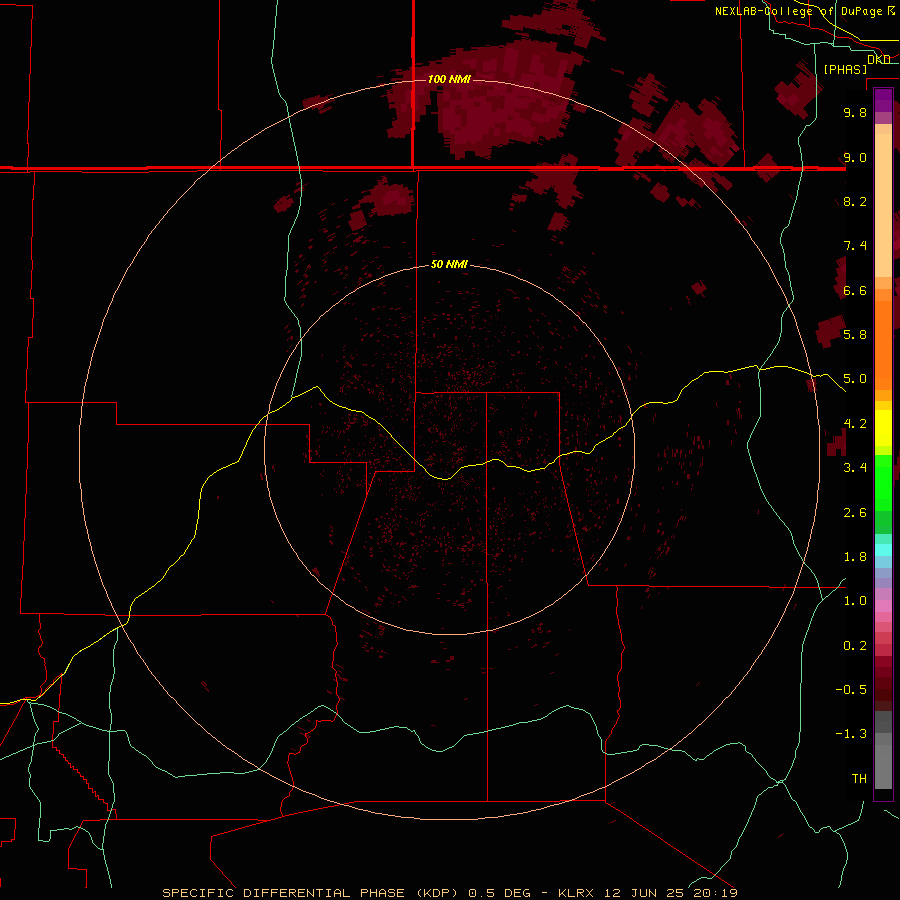Click the -0.5 color scale value
Viewport: 900px width, 900px height.
851,689
